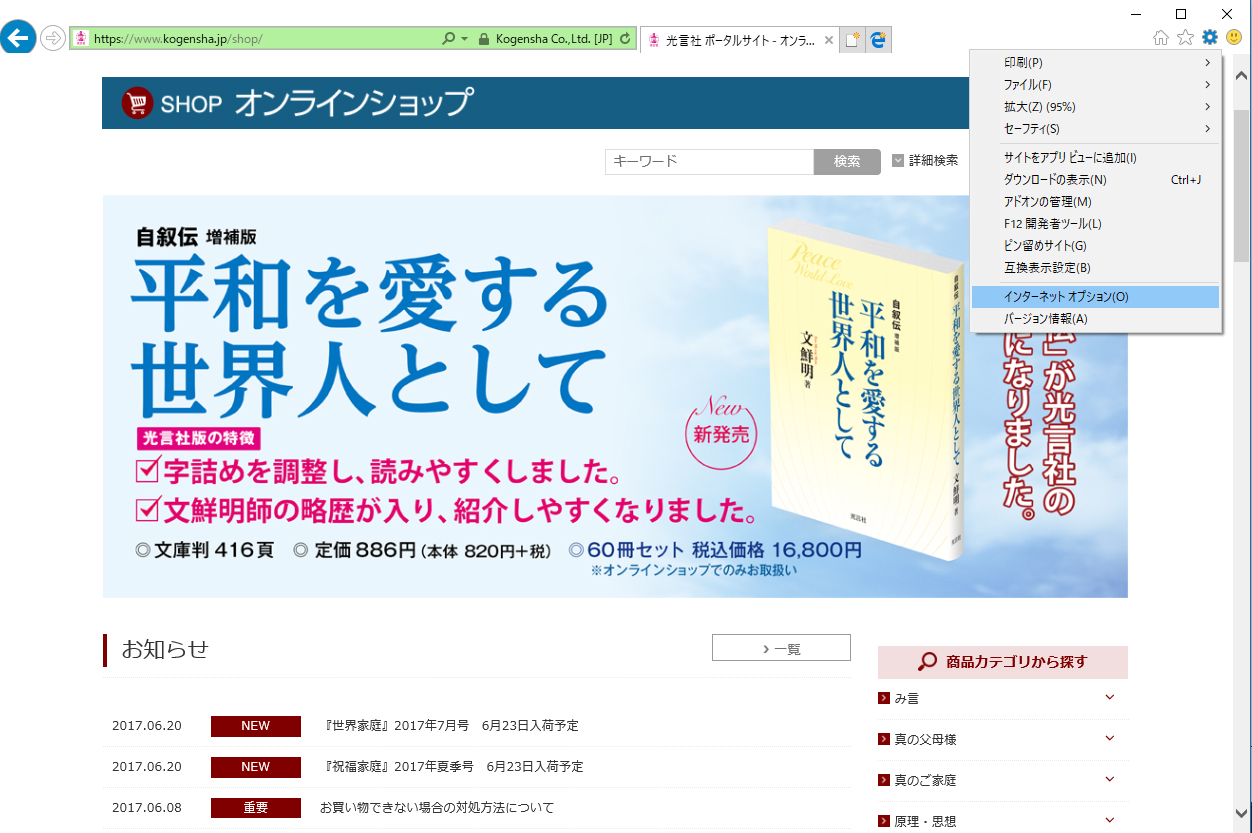This screenshot has width=1252, height=833.
Task: Click the site favicon in the address bar
Action: pyautogui.click(x=81, y=39)
